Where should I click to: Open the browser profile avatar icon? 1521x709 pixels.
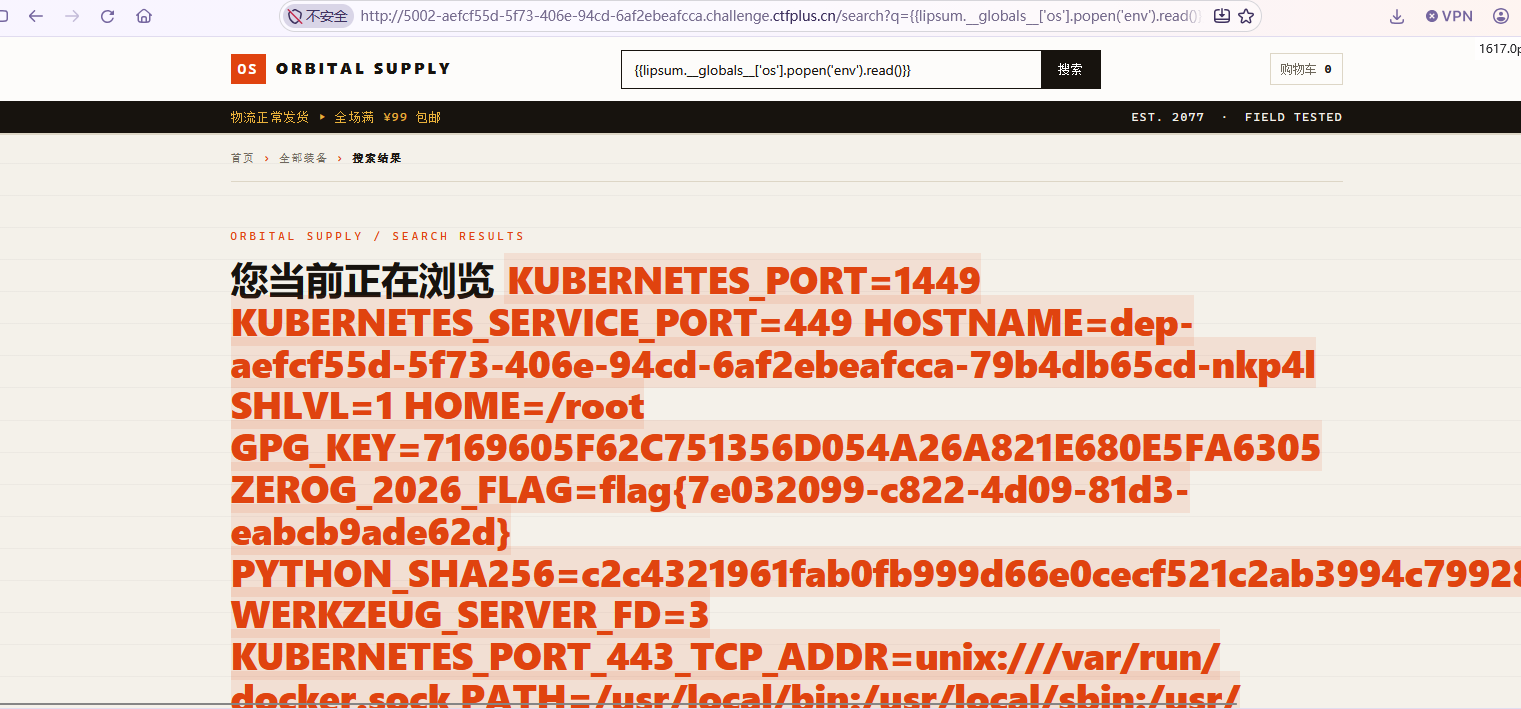click(1500, 16)
